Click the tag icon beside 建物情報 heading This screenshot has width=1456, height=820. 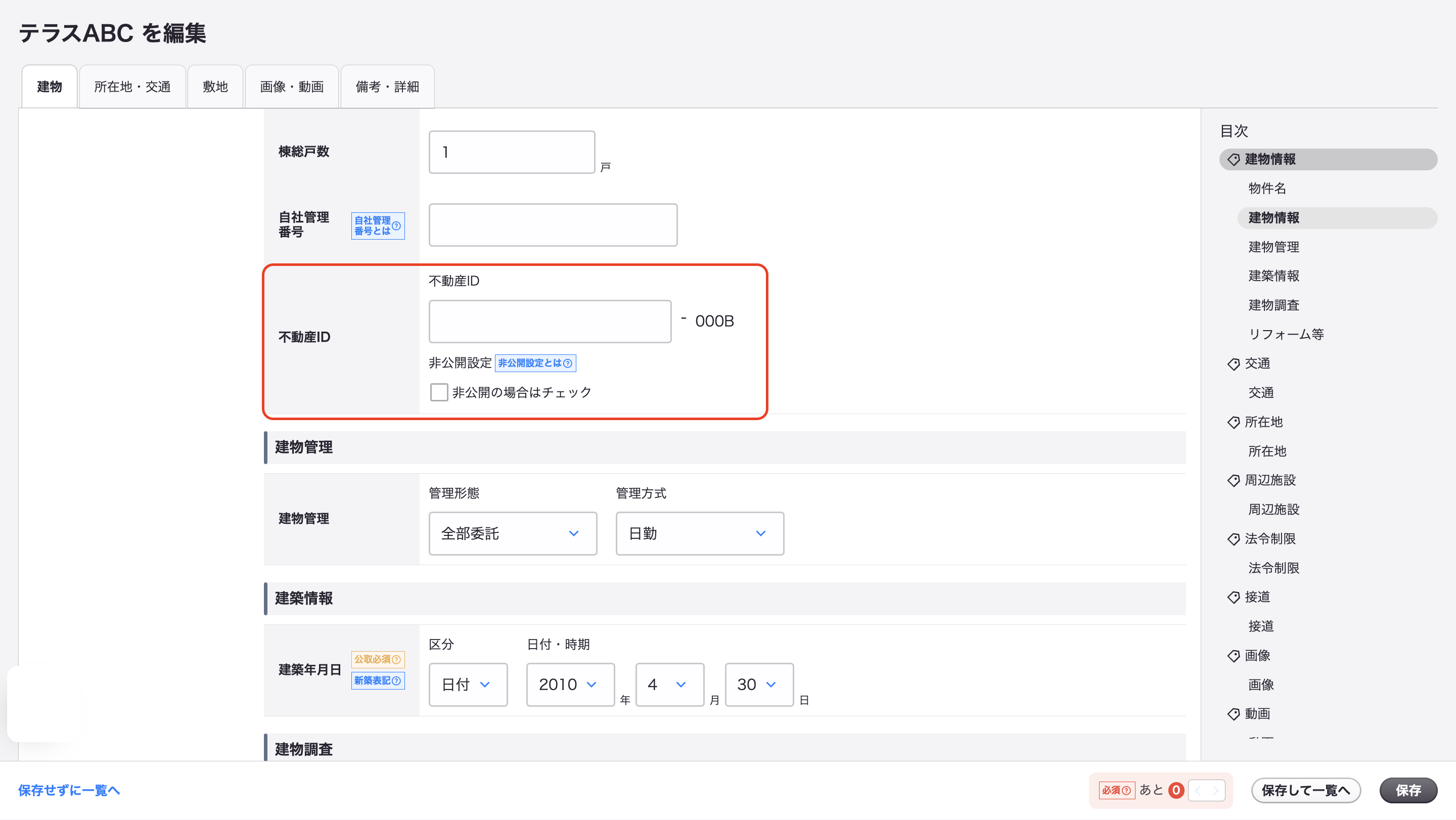(x=1234, y=159)
